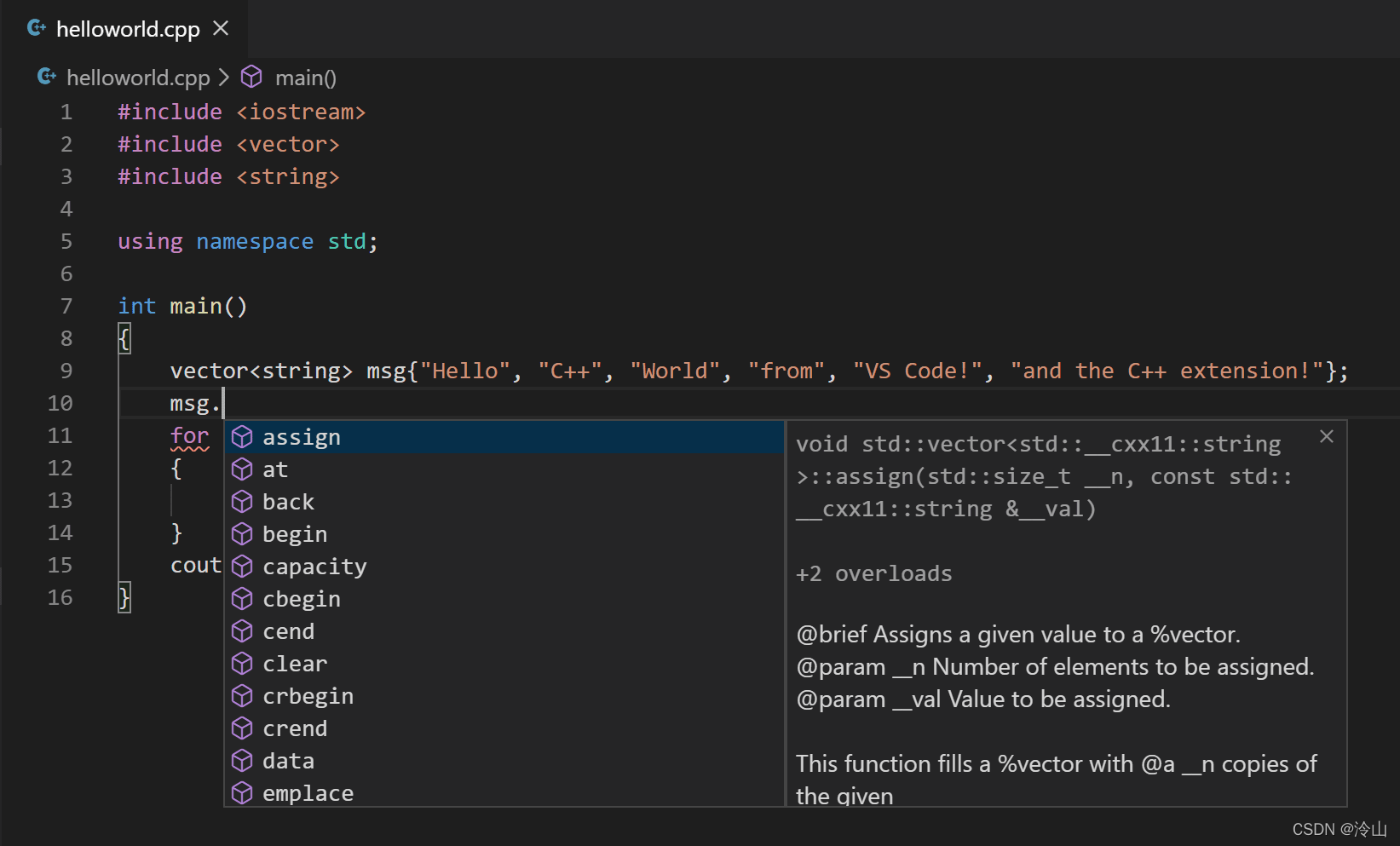
Task: Click the cube icon beside main() in the breadcrumb
Action: tap(251, 77)
